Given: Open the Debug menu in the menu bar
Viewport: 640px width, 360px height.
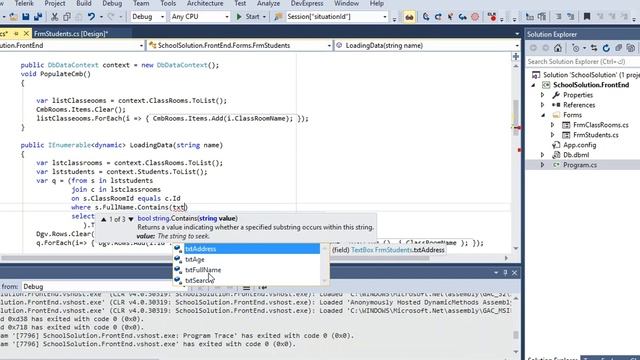Looking at the screenshot, I should click(112, 4).
